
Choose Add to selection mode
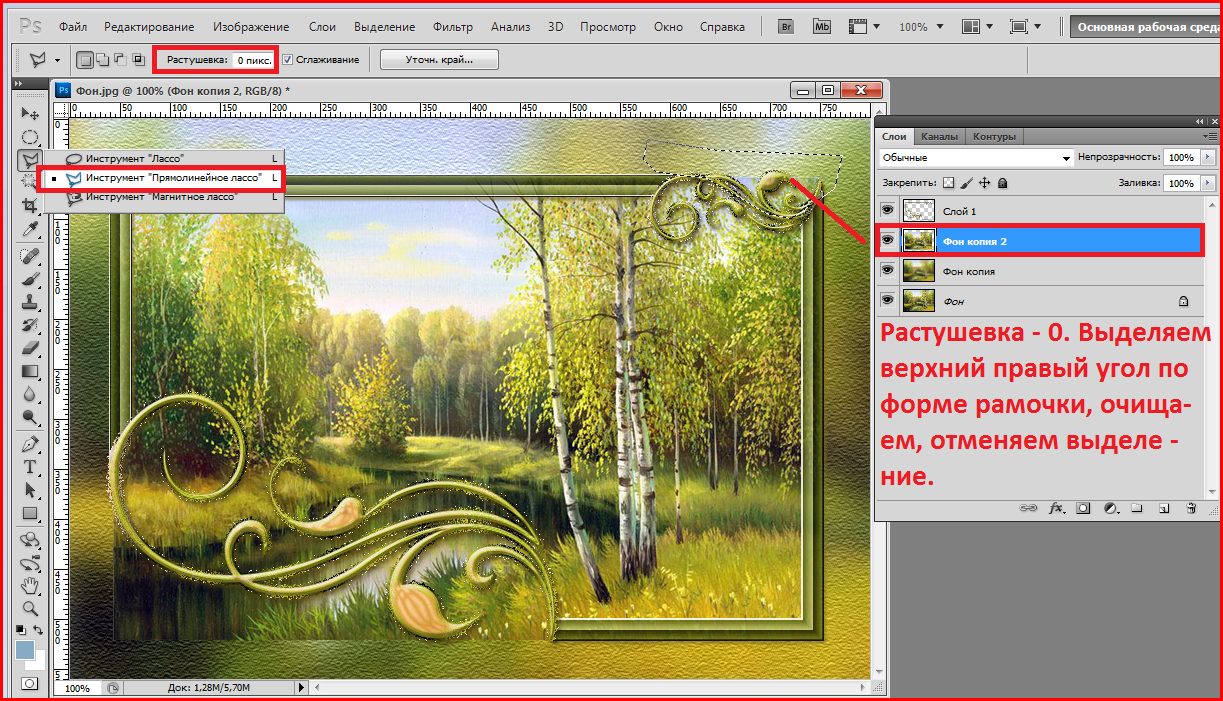click(x=102, y=60)
